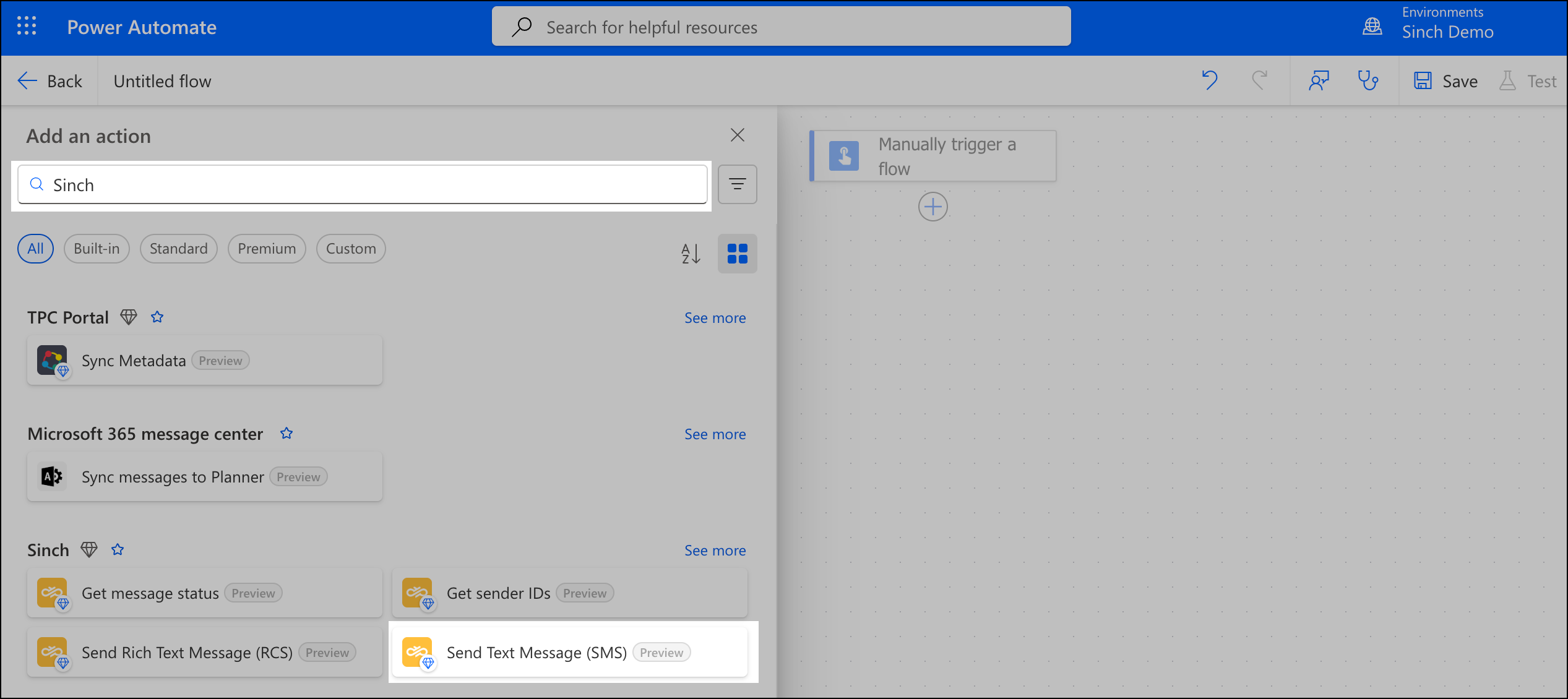Viewport: 1568px width, 699px height.
Task: Select the Standard filter tab
Action: [179, 249]
